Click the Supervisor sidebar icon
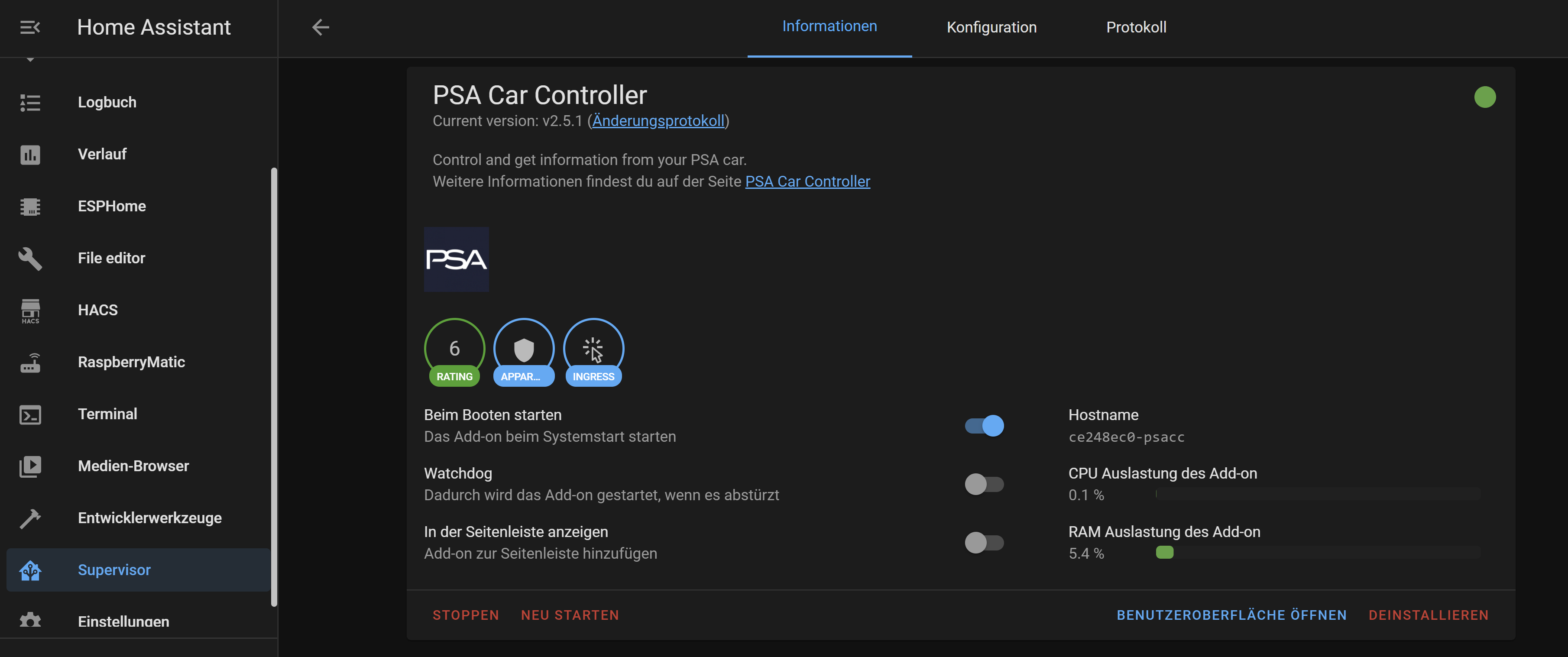Viewport: 1568px width, 657px height. [30, 570]
